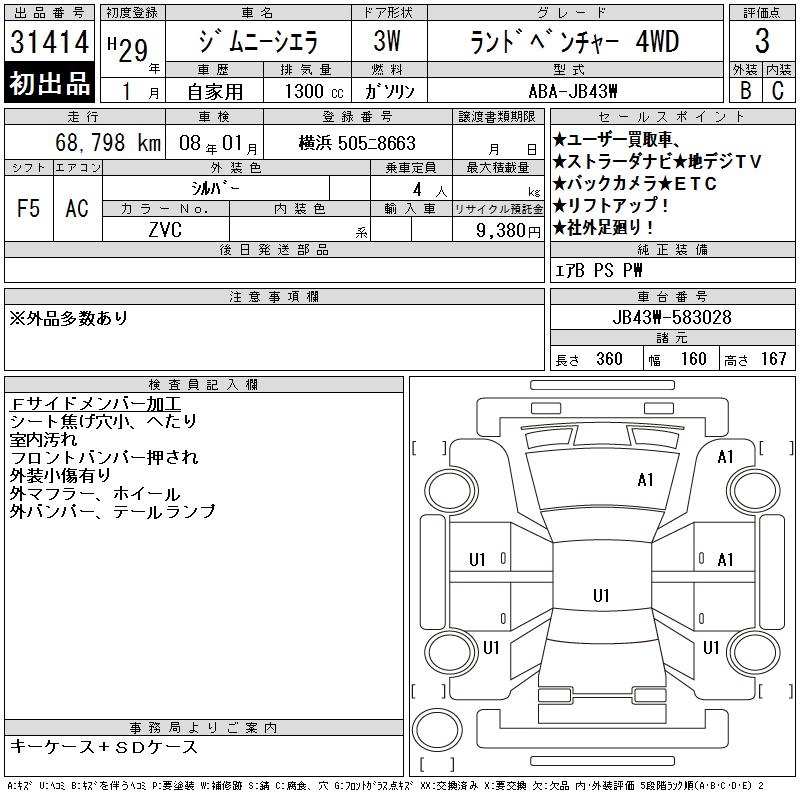The image size is (800, 800).
Task: Select exterior grade B
Action: (x=745, y=91)
